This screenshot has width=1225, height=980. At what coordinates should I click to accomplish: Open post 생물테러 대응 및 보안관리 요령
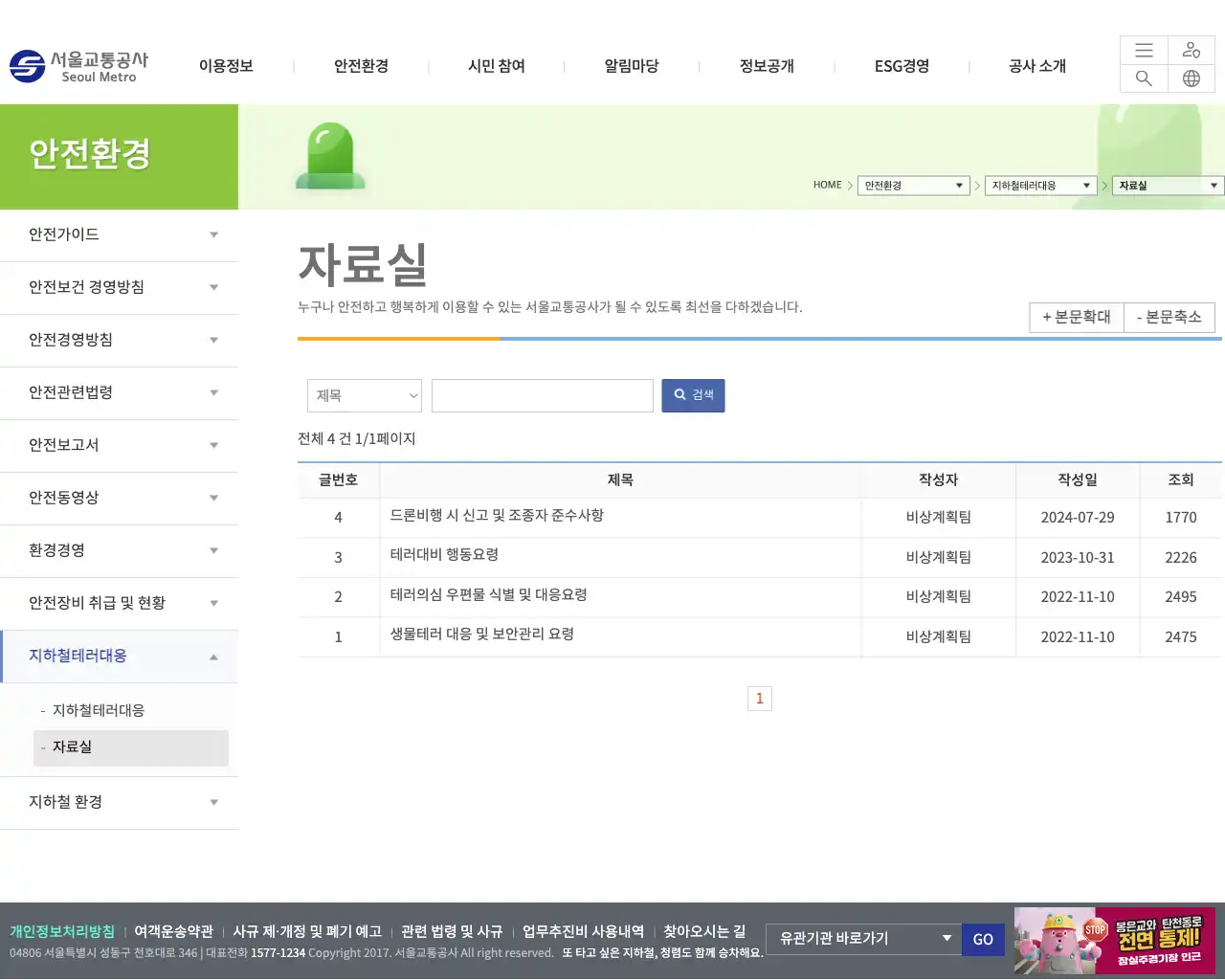(x=481, y=634)
